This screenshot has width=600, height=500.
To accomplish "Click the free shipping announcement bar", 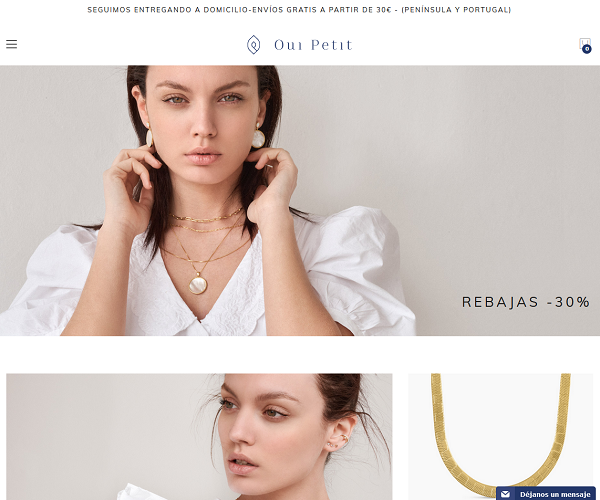I will (x=299, y=10).
